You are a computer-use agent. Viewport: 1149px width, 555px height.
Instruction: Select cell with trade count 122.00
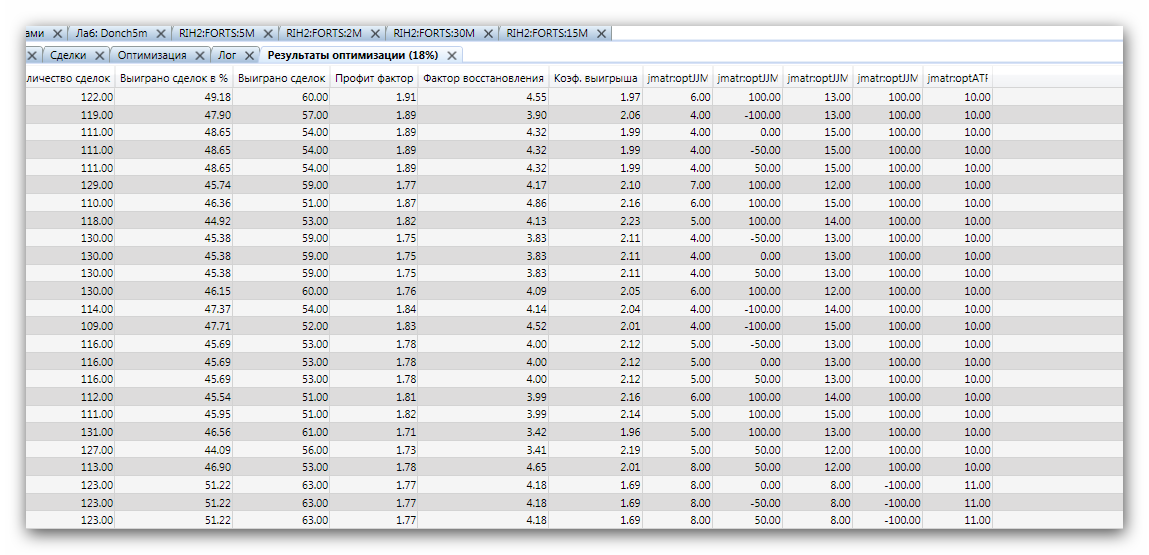click(70, 97)
